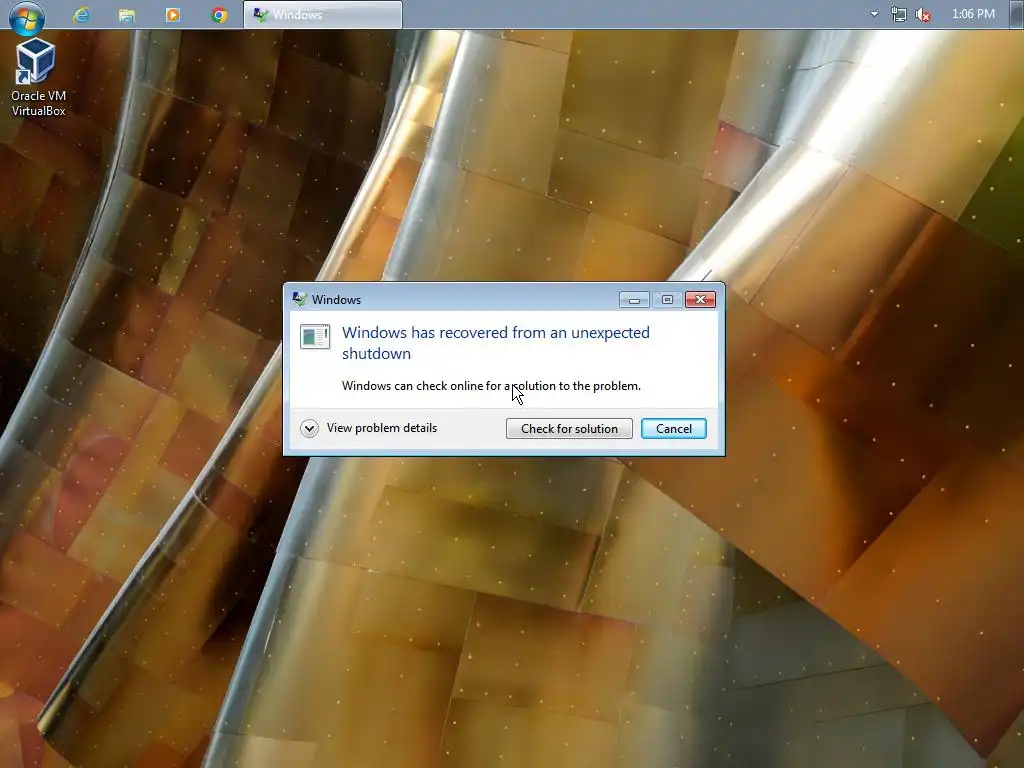Click the muted volume tray icon
The height and width of the screenshot is (768, 1024).
click(x=923, y=14)
